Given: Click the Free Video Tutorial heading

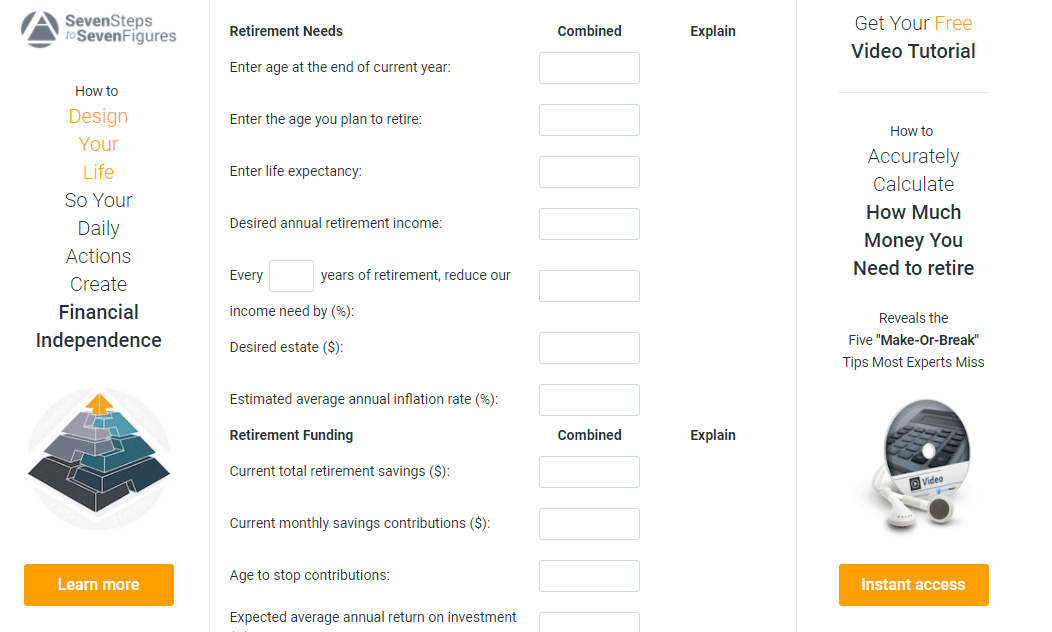Looking at the screenshot, I should (x=913, y=37).
